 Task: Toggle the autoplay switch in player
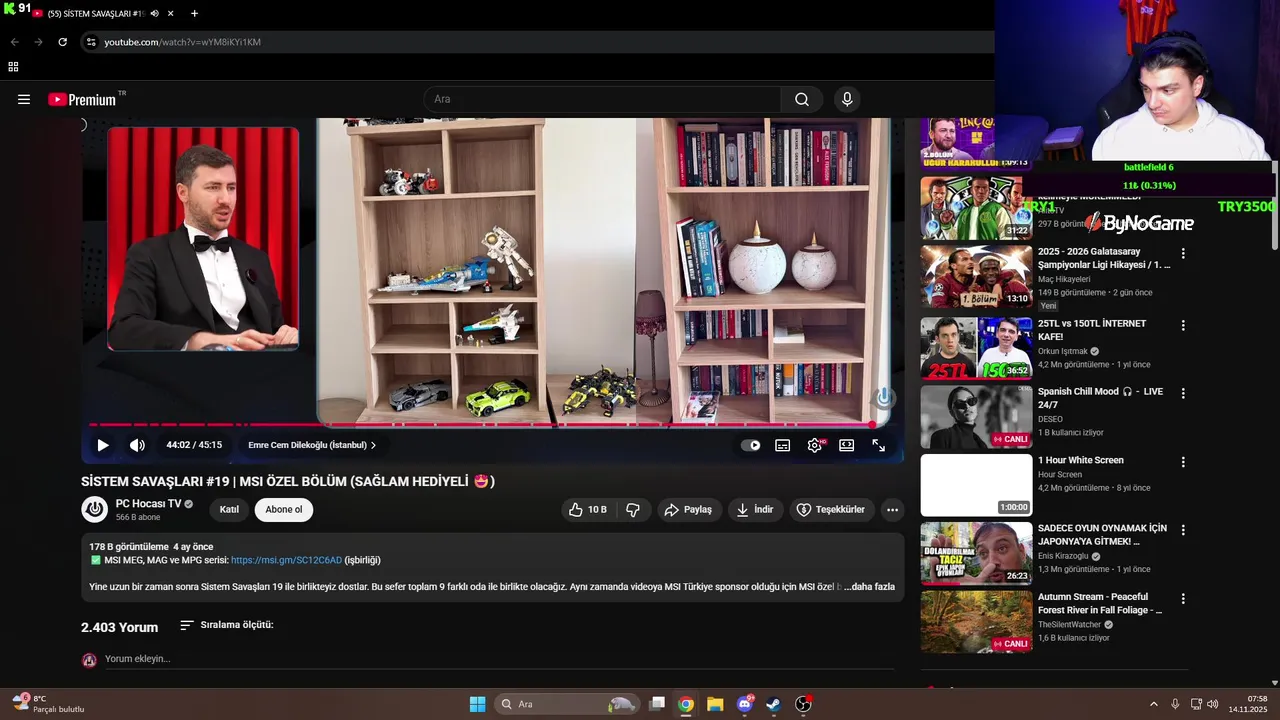click(x=750, y=445)
